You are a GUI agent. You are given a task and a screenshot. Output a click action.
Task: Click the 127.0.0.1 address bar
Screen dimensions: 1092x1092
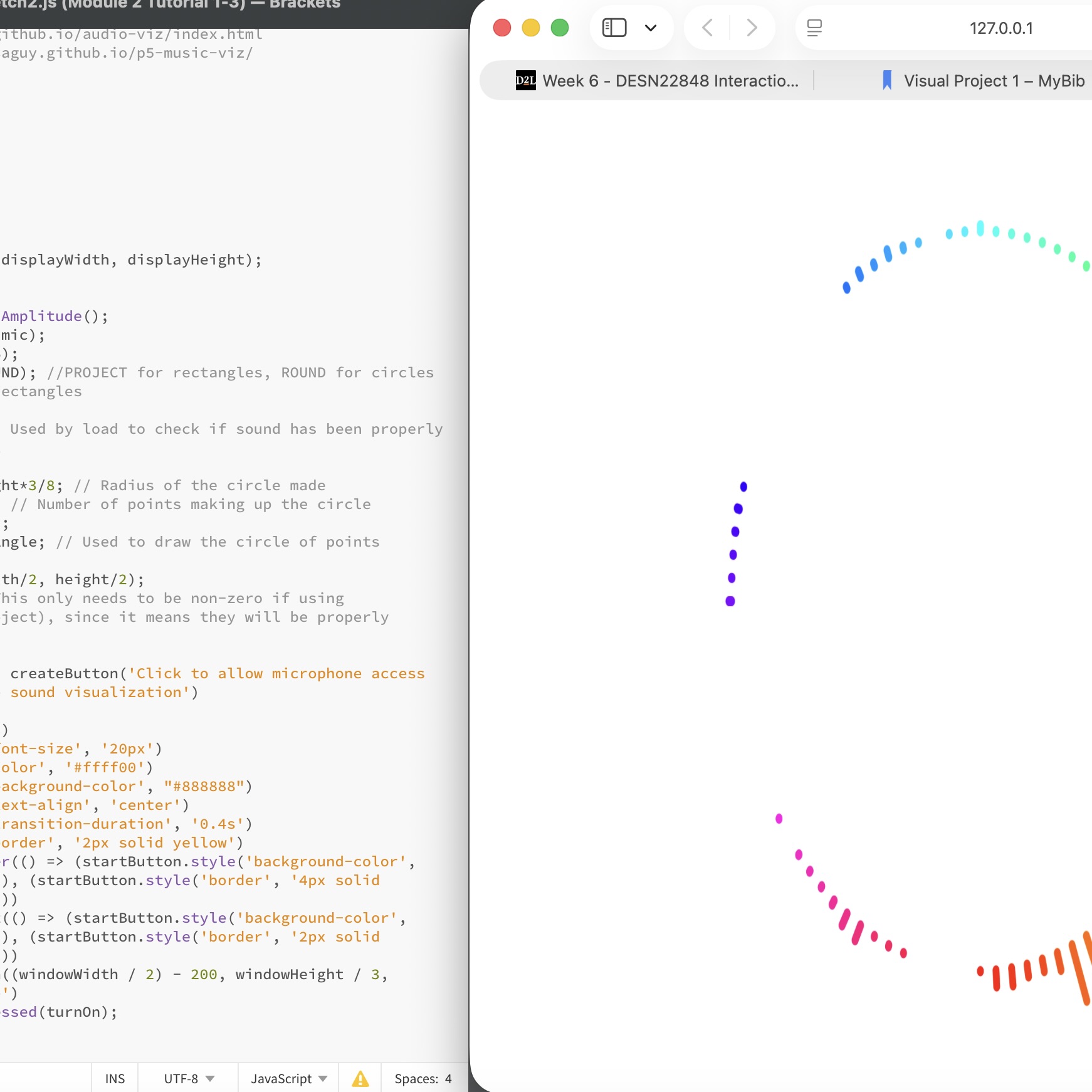click(1000, 28)
